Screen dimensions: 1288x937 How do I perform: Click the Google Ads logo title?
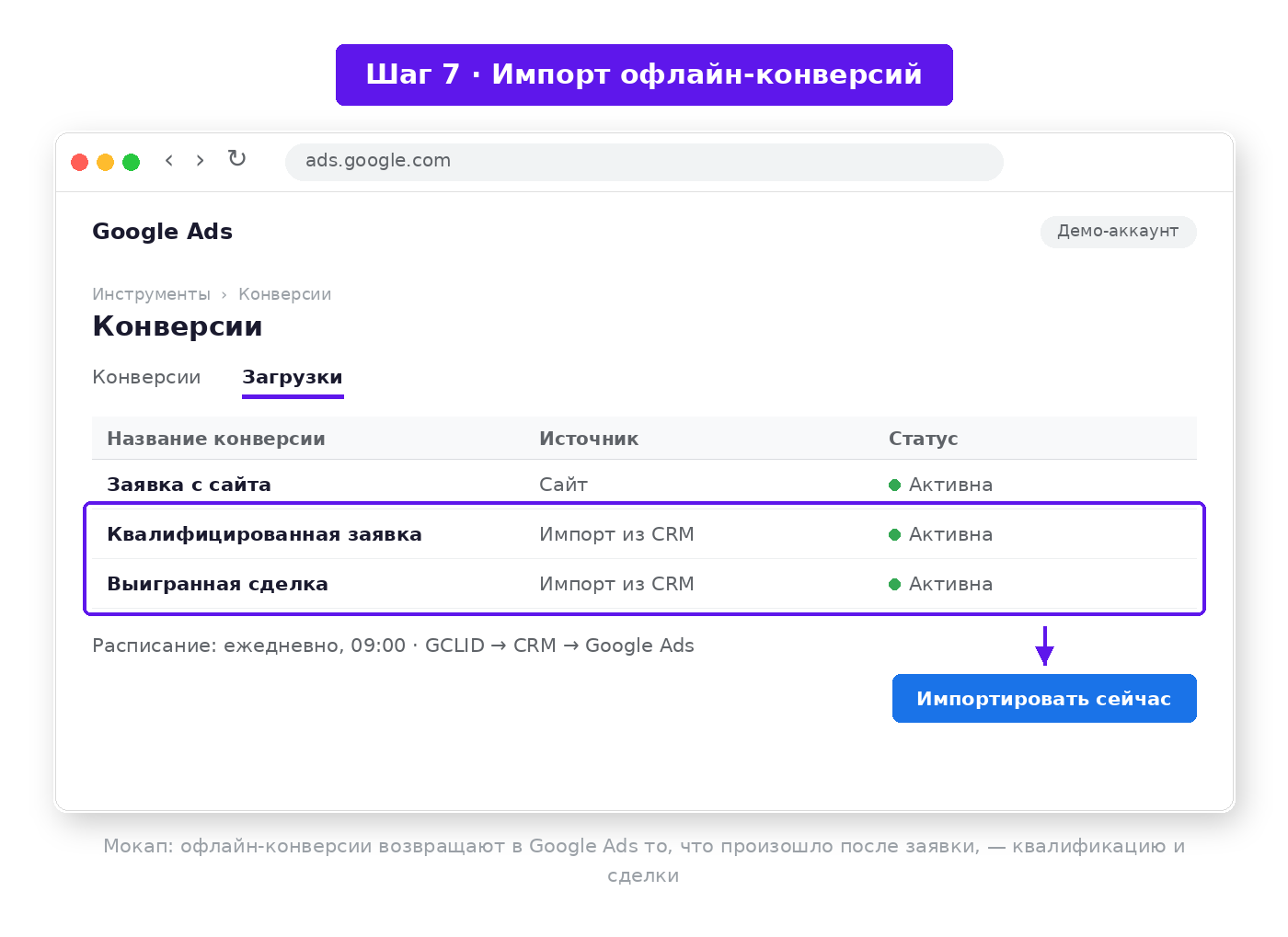(162, 232)
